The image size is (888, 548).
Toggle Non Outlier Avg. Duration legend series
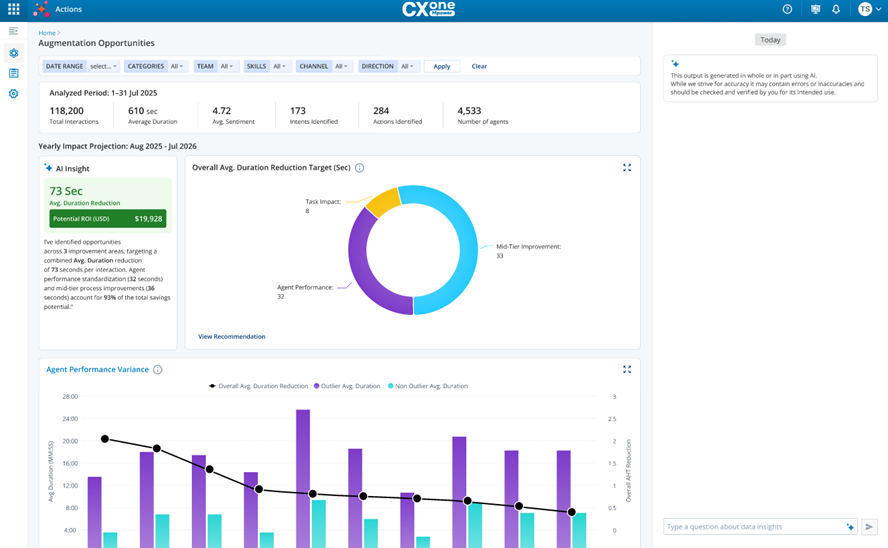pyautogui.click(x=430, y=386)
